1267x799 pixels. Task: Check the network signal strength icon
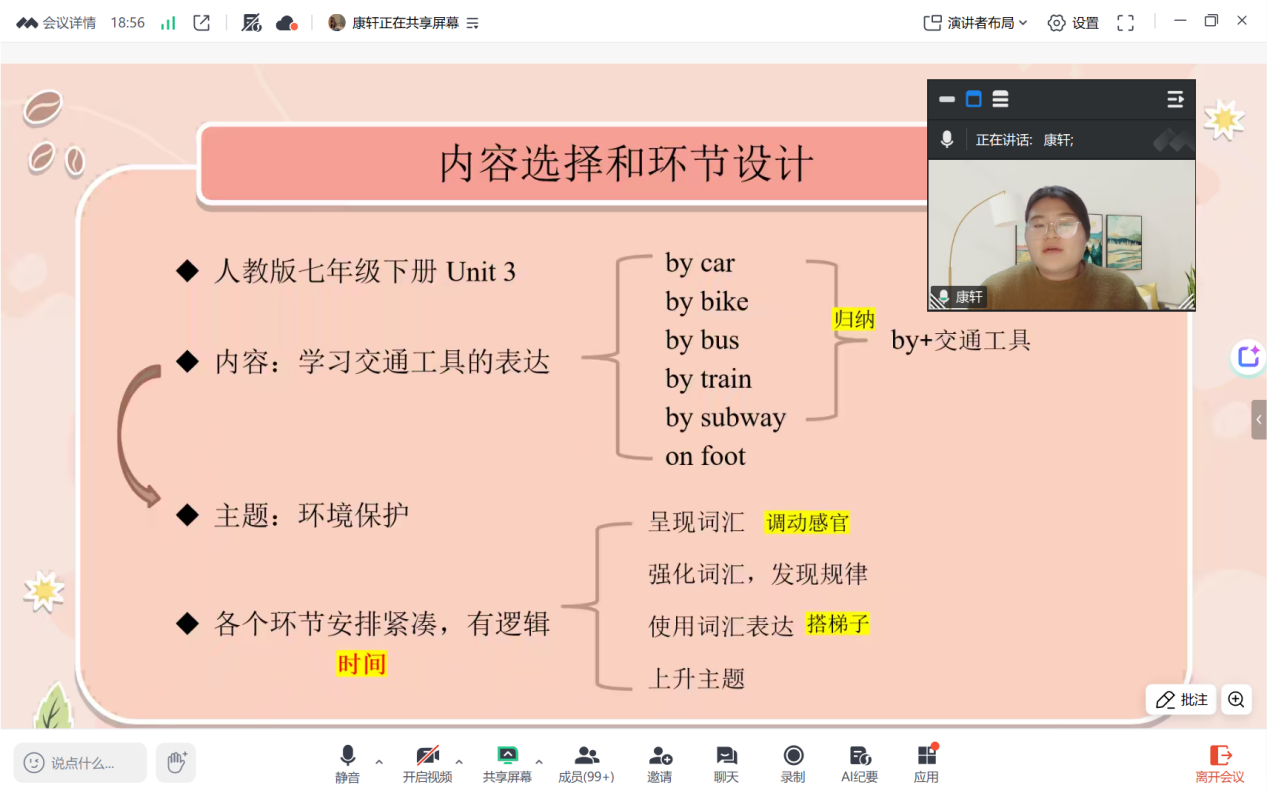[168, 22]
